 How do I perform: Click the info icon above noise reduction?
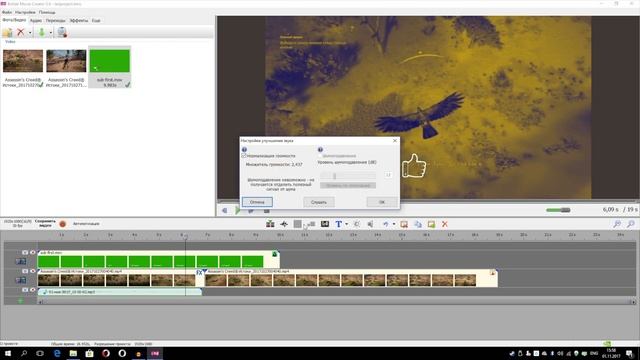[320, 150]
